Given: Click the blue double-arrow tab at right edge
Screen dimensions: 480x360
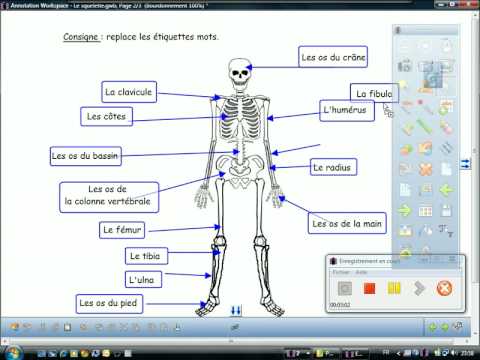Looking at the screenshot, I should pos(466,164).
